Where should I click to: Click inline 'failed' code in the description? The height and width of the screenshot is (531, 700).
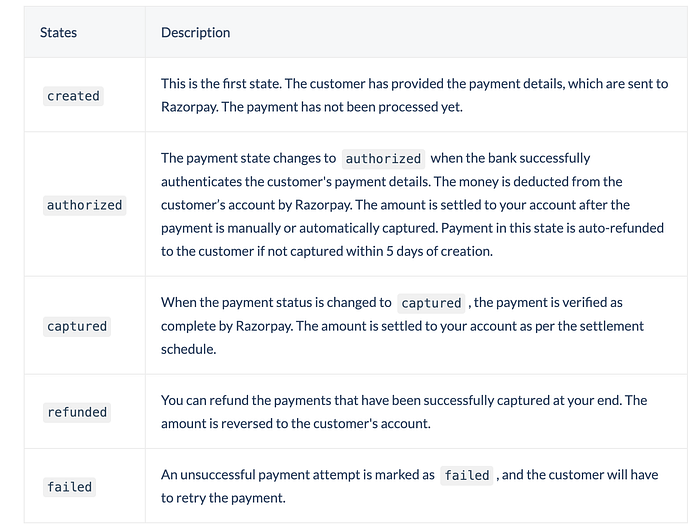coord(467,475)
